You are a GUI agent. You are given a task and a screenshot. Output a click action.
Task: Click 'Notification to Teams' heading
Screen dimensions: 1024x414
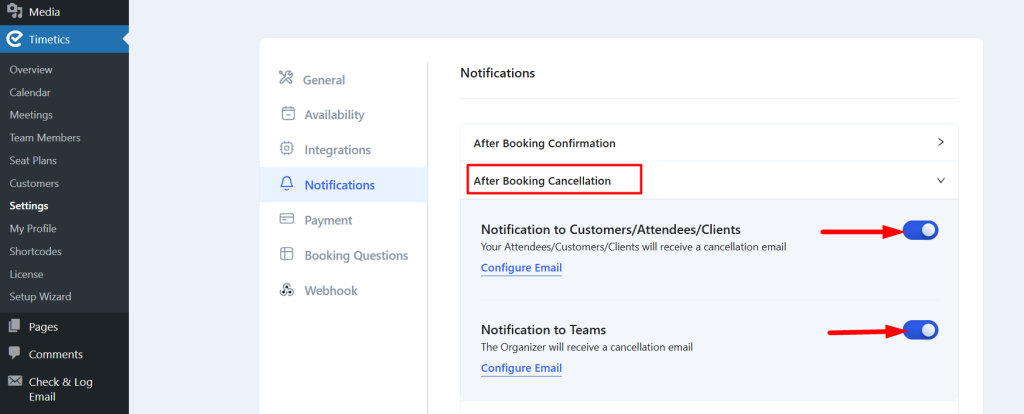(543, 330)
